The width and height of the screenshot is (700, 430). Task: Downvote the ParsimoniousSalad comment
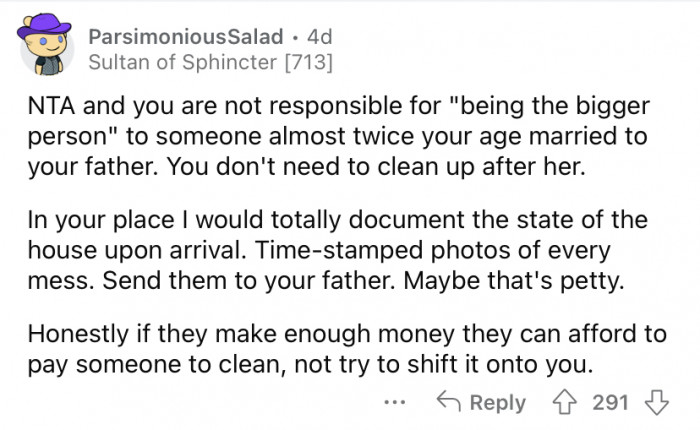click(657, 402)
